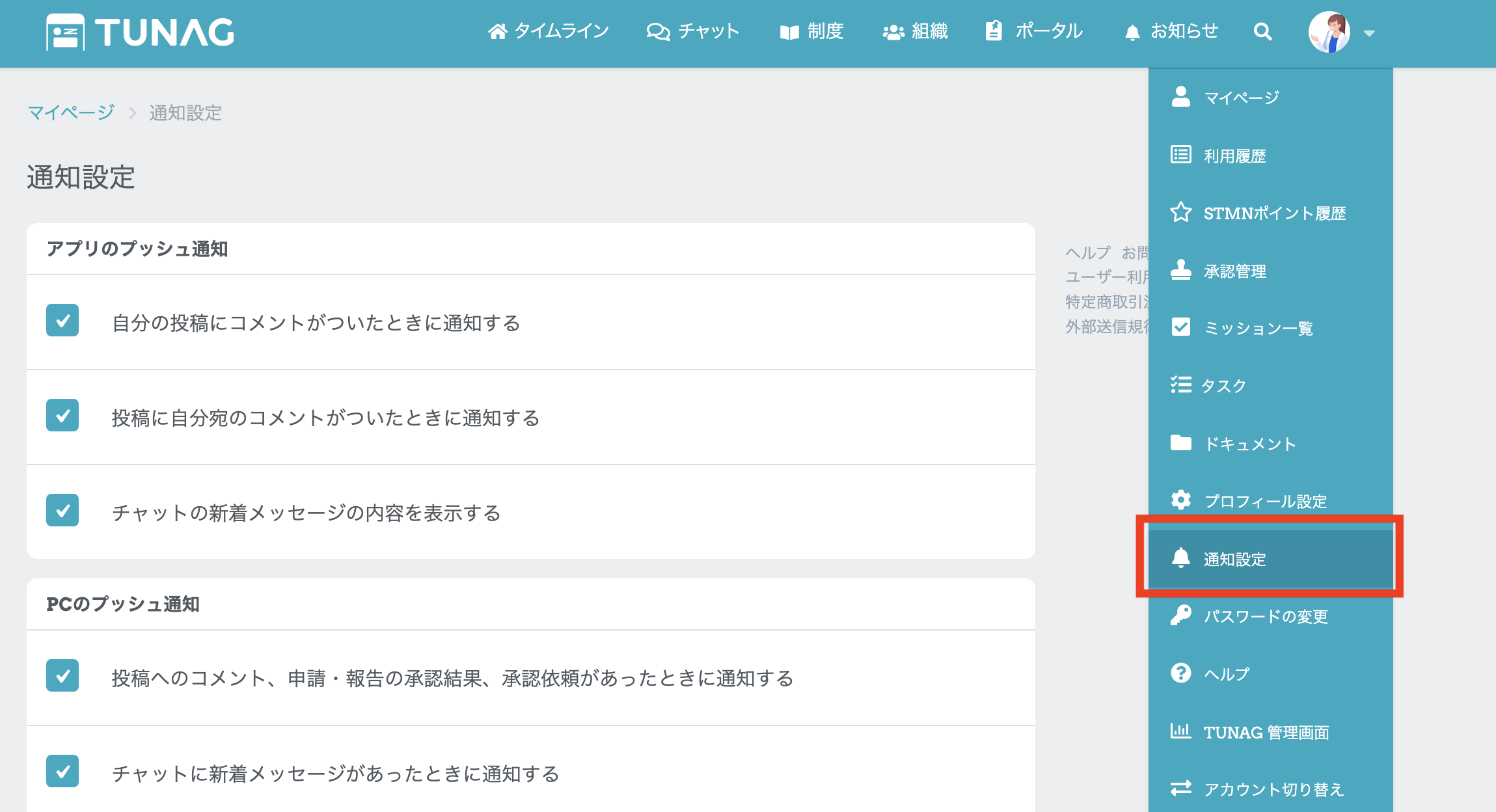The height and width of the screenshot is (812, 1496).
Task: Click the PCのプッシュ通知 section heading
Action: click(123, 604)
